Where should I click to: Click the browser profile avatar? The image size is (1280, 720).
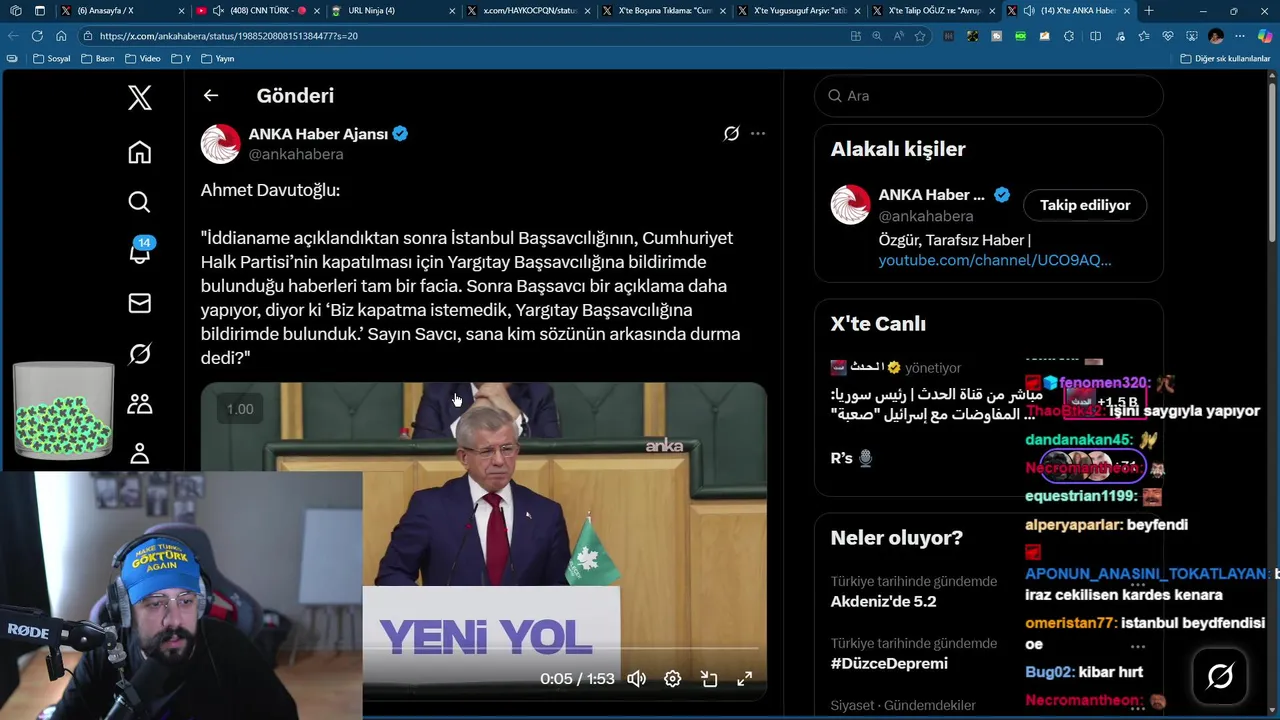[x=1216, y=36]
